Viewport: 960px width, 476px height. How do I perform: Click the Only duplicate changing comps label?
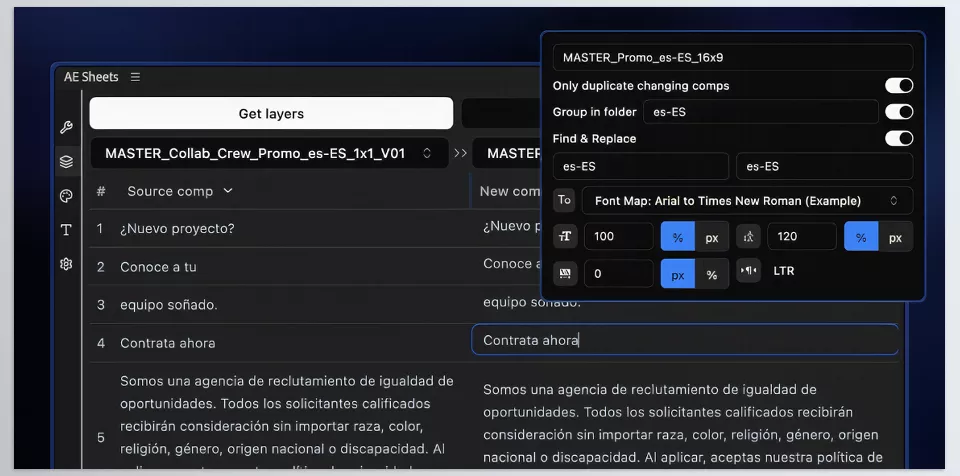(641, 86)
